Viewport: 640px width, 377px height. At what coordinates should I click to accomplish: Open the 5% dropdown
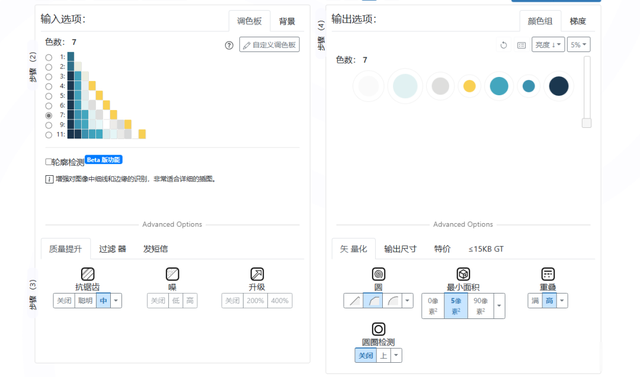click(578, 44)
